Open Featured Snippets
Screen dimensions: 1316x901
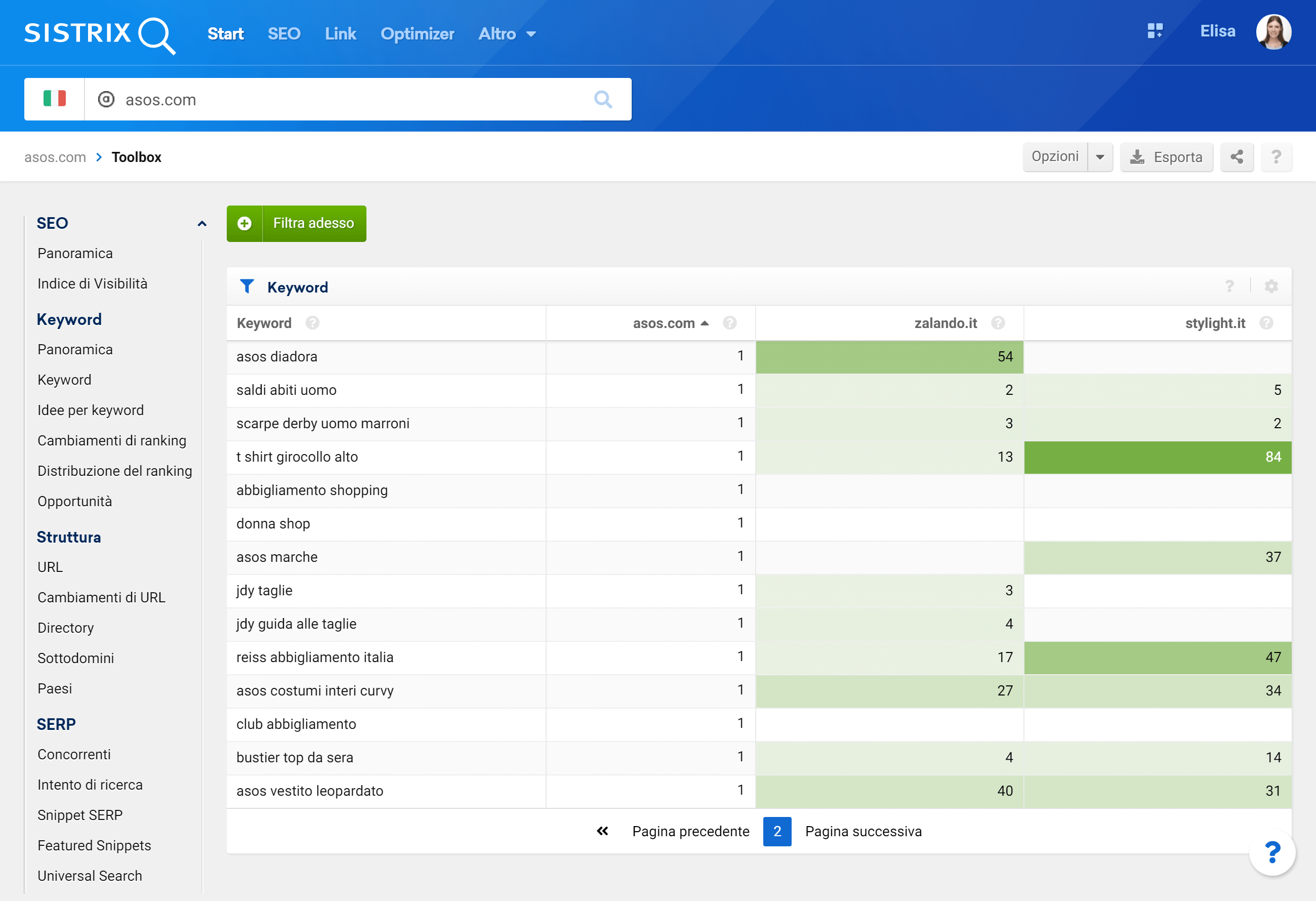tap(95, 845)
